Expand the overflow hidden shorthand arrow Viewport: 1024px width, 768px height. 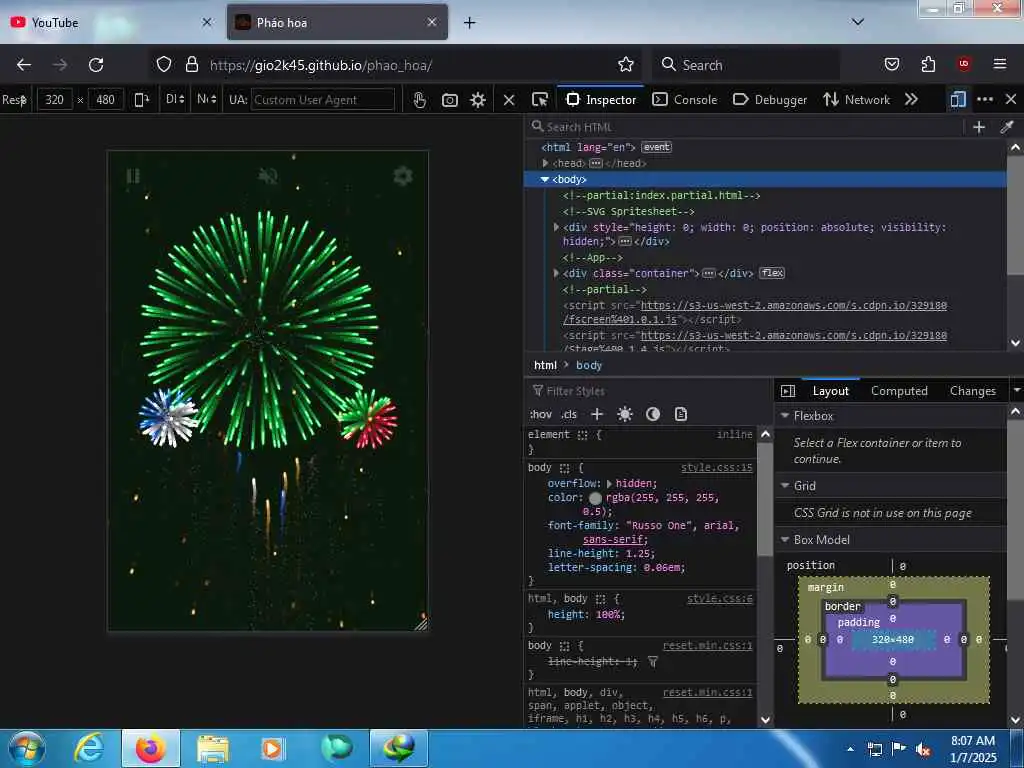[x=609, y=484]
